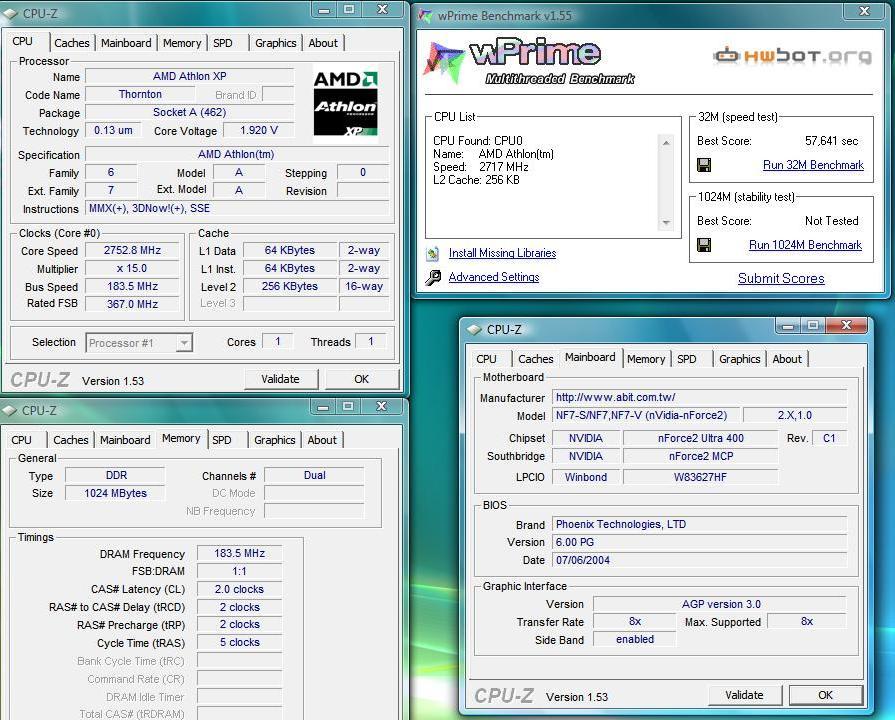Open Memory tab in Mainboard CPU-Z window
Viewport: 895px width, 720px height.
pos(646,359)
